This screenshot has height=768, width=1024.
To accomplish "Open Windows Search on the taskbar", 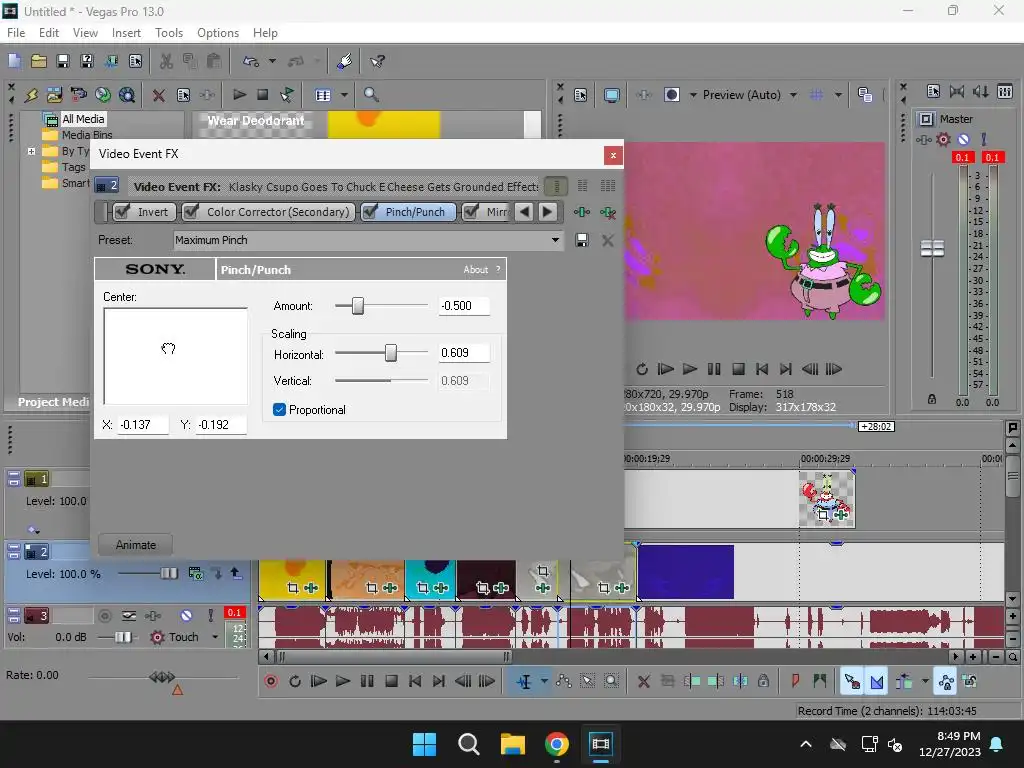I will coord(468,744).
